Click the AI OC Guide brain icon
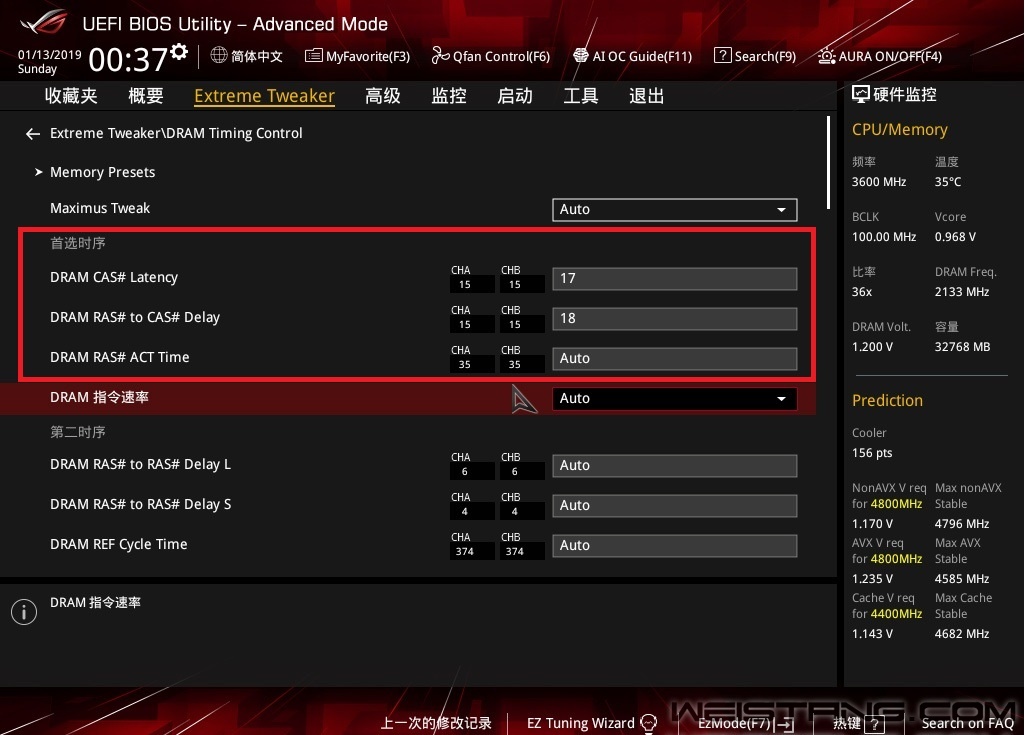1029x735 pixels. tap(581, 56)
